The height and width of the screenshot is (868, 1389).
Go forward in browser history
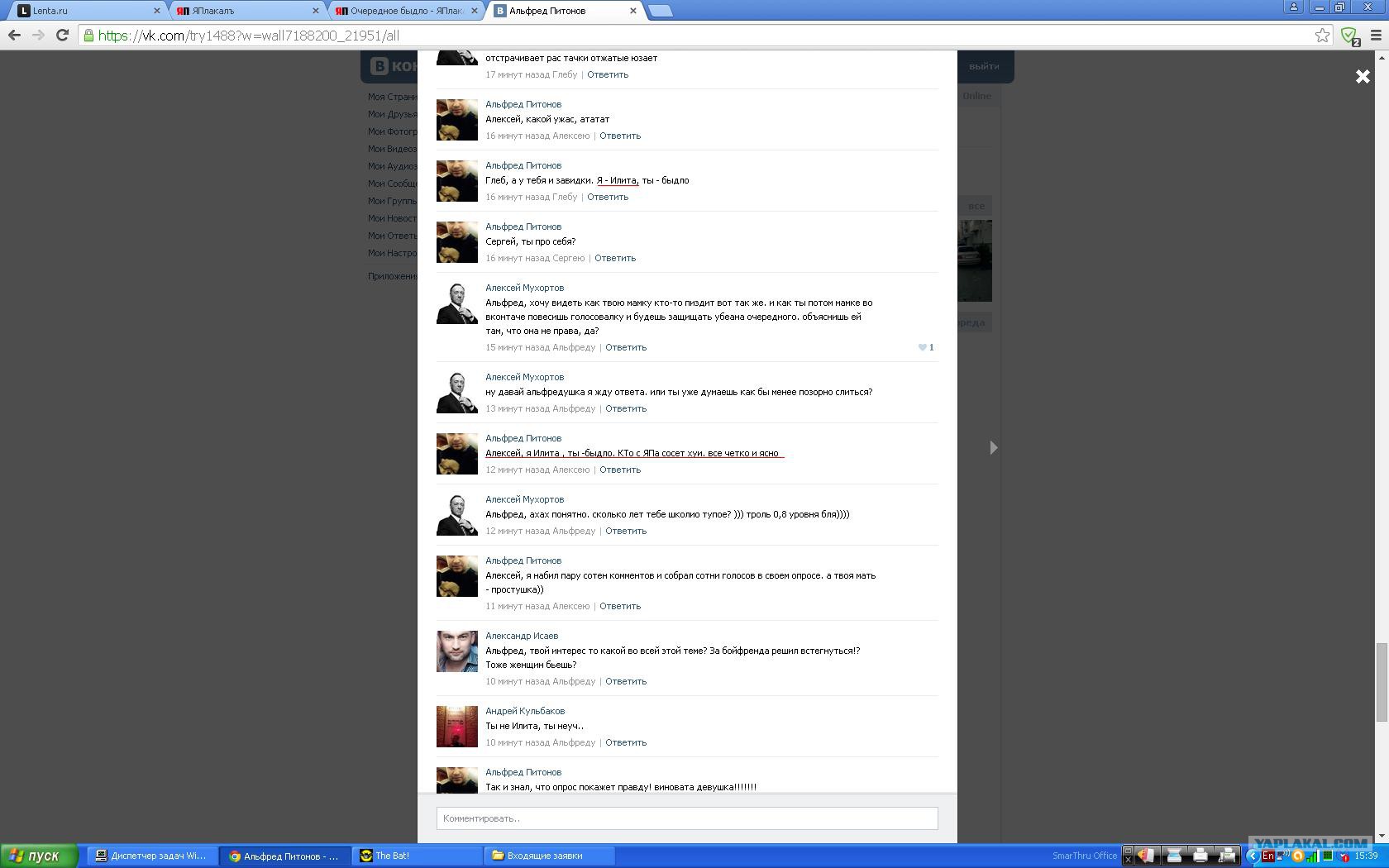38,36
